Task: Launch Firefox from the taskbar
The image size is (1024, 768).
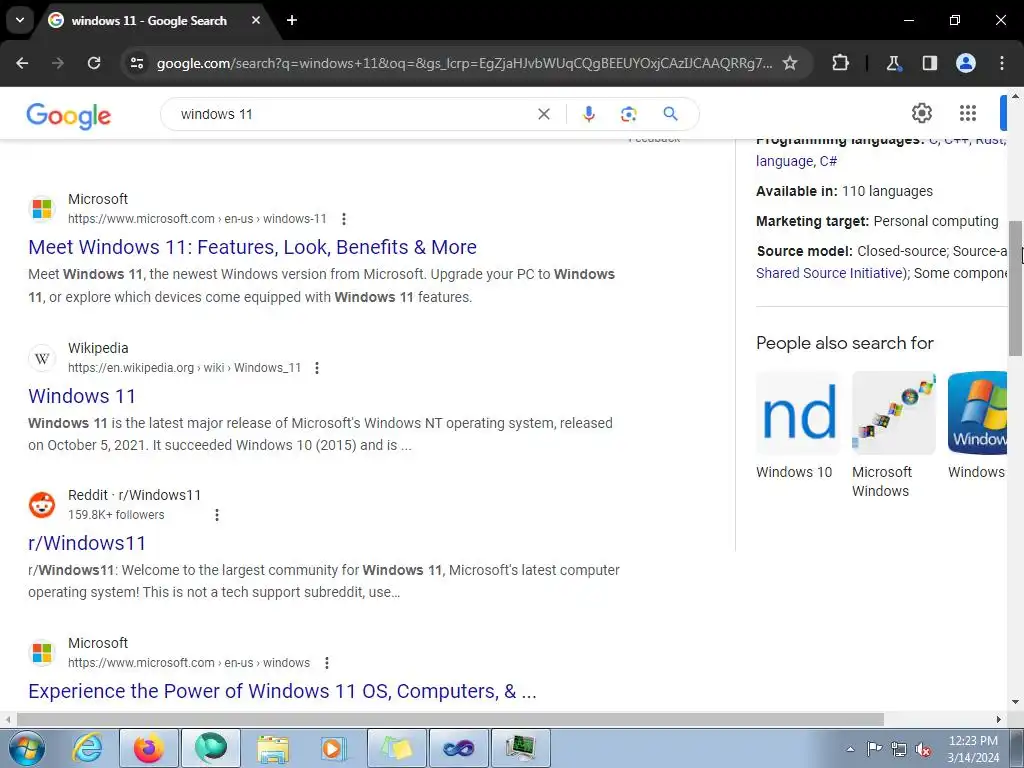Action: tap(149, 748)
